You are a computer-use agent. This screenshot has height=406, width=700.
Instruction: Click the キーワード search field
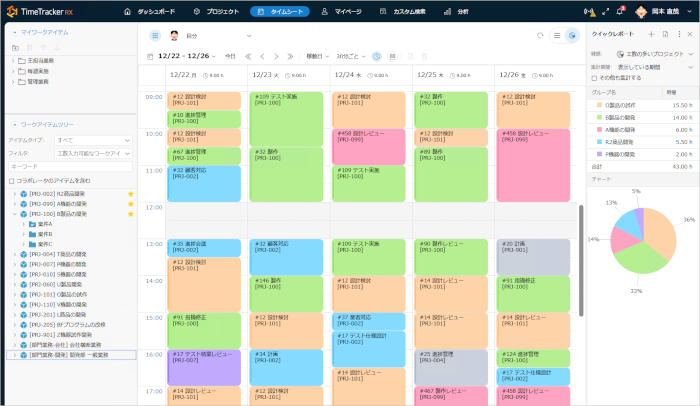coord(71,167)
